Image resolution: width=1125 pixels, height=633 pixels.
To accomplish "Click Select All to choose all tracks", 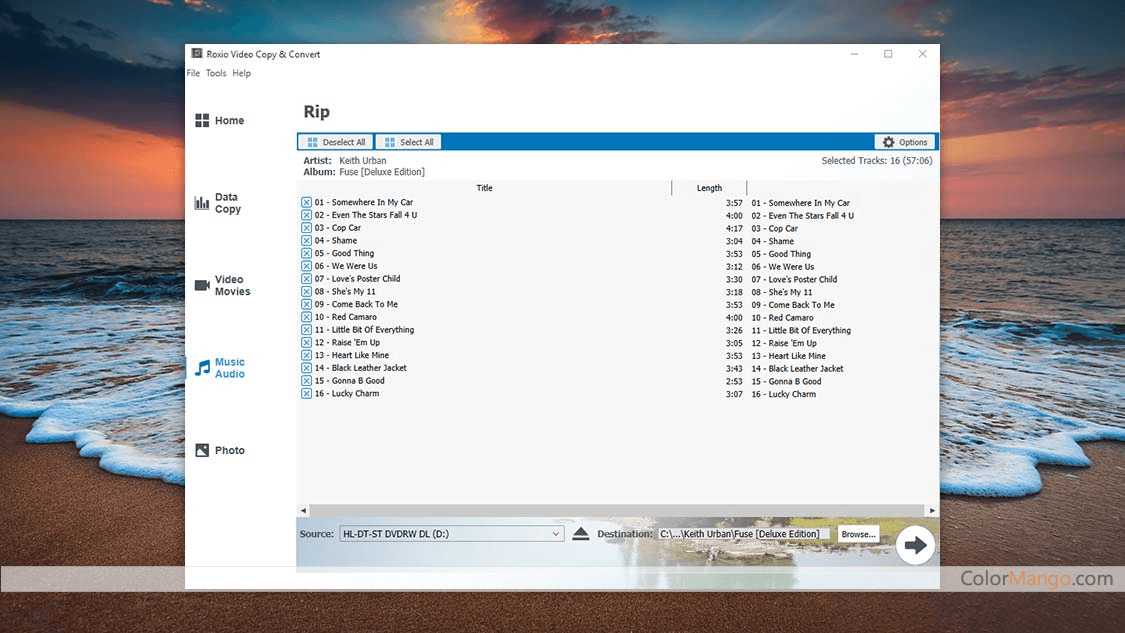I will 408,141.
